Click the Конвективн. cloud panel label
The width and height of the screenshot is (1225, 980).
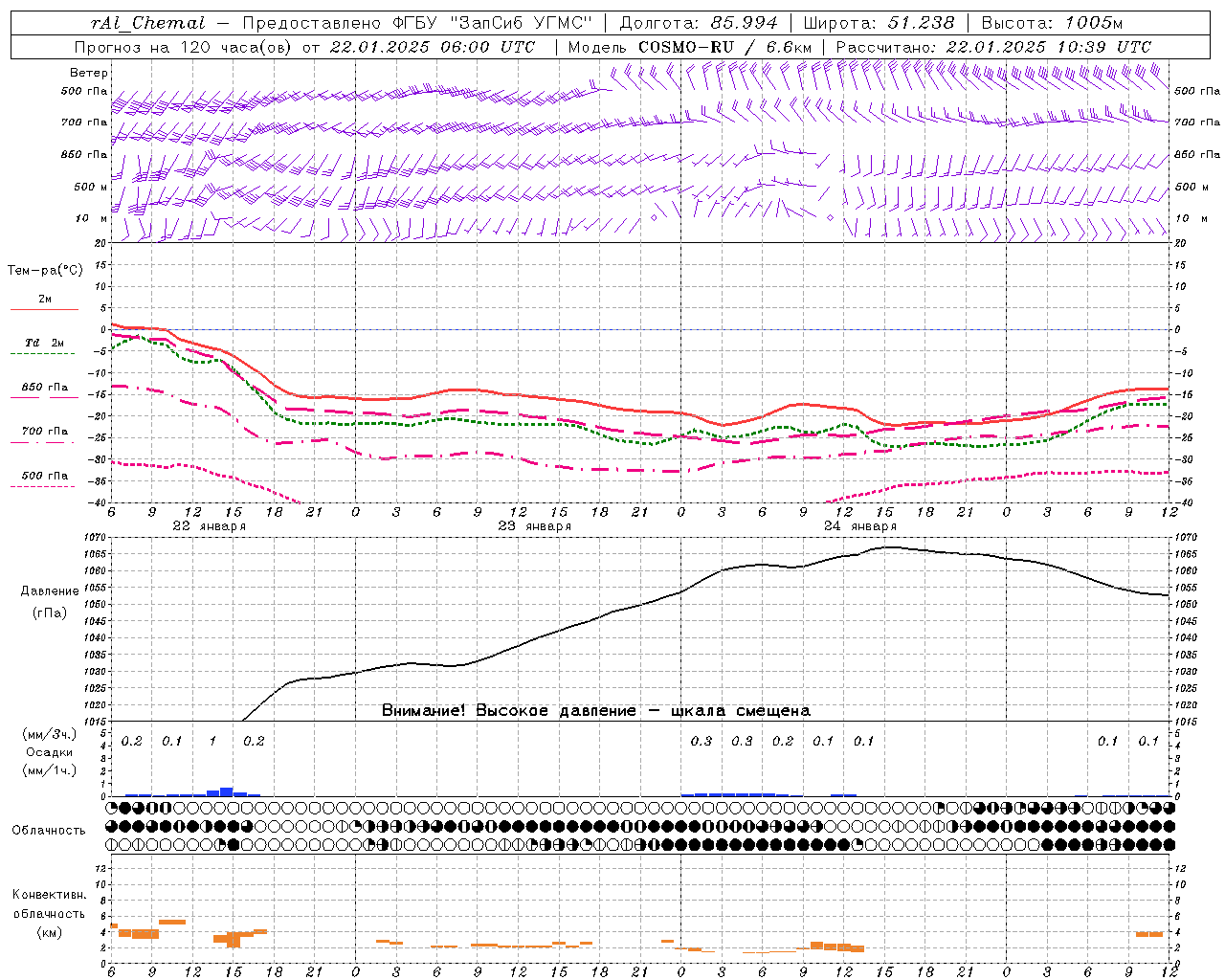pyautogui.click(x=49, y=895)
